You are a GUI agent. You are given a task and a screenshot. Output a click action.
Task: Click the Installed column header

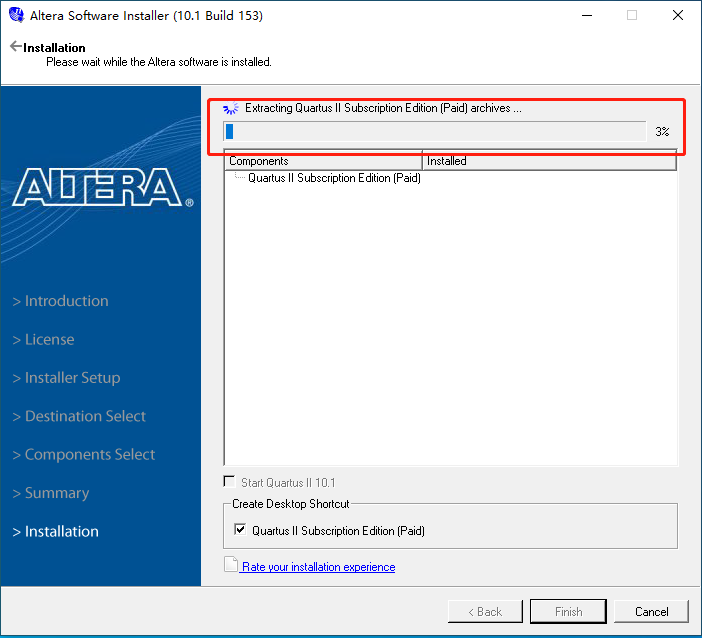coord(549,161)
